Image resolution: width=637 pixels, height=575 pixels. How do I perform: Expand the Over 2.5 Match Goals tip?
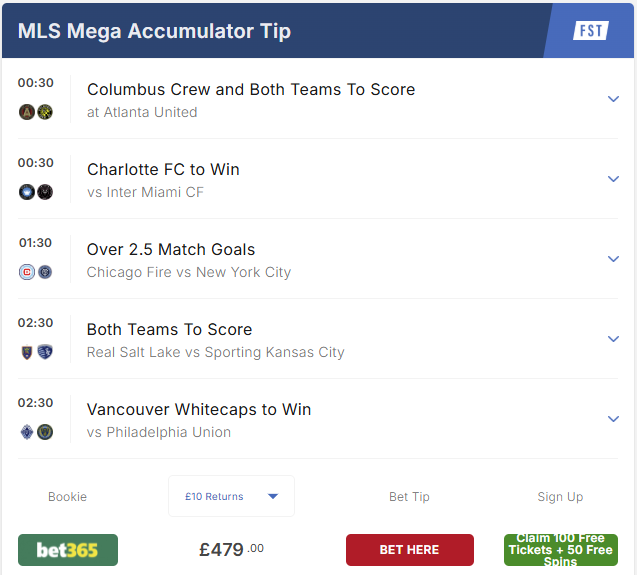pyautogui.click(x=613, y=259)
